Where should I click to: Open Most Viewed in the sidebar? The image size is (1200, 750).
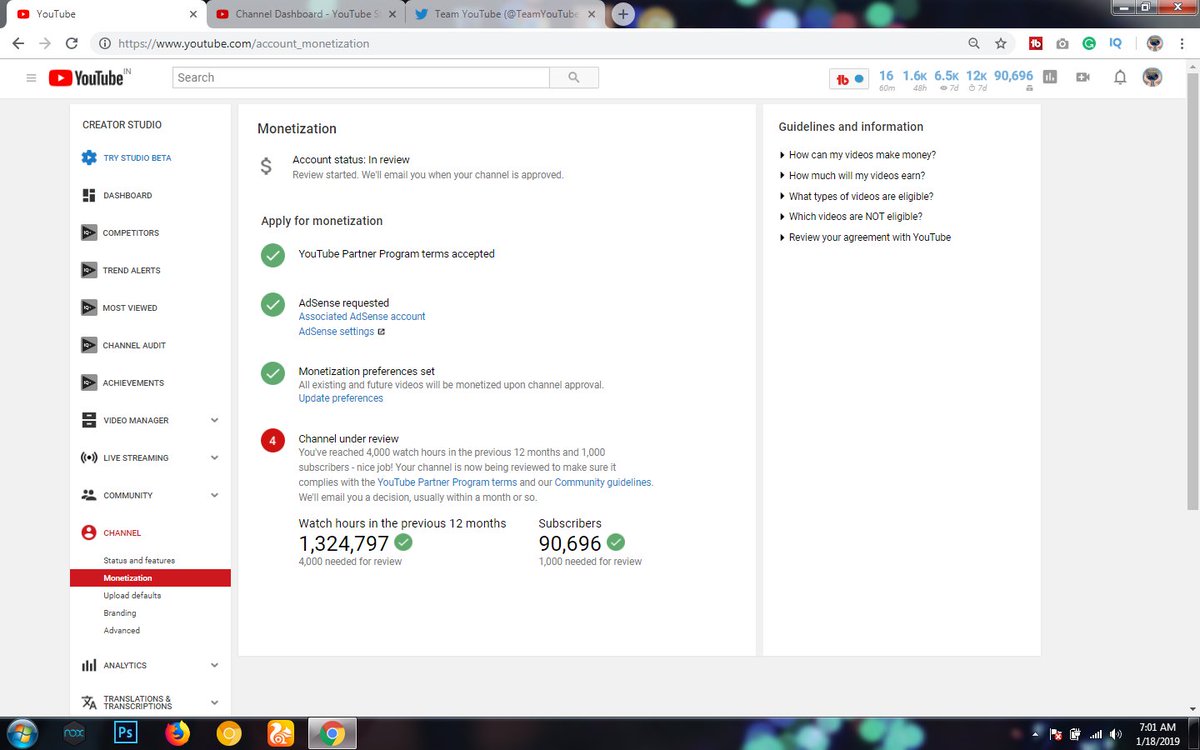pos(130,308)
